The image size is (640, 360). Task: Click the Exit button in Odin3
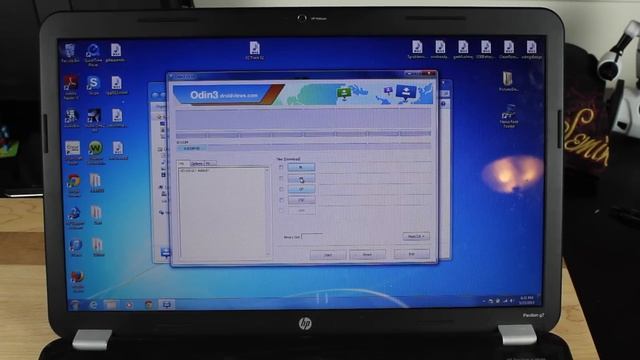click(x=411, y=254)
